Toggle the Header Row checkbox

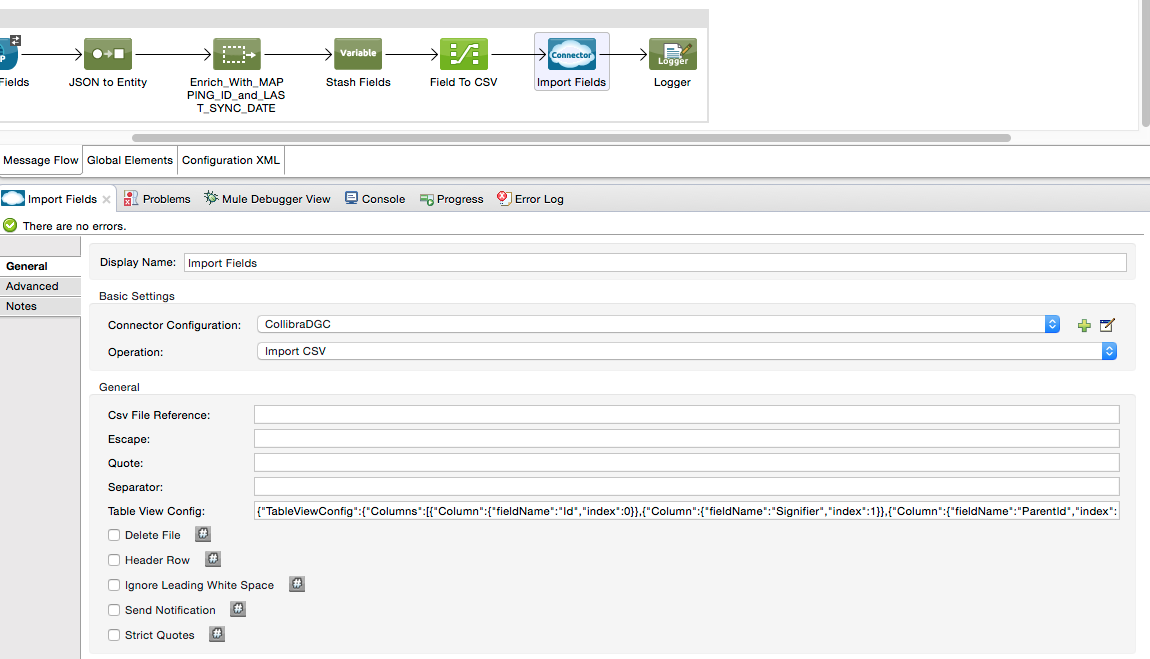pyautogui.click(x=114, y=560)
